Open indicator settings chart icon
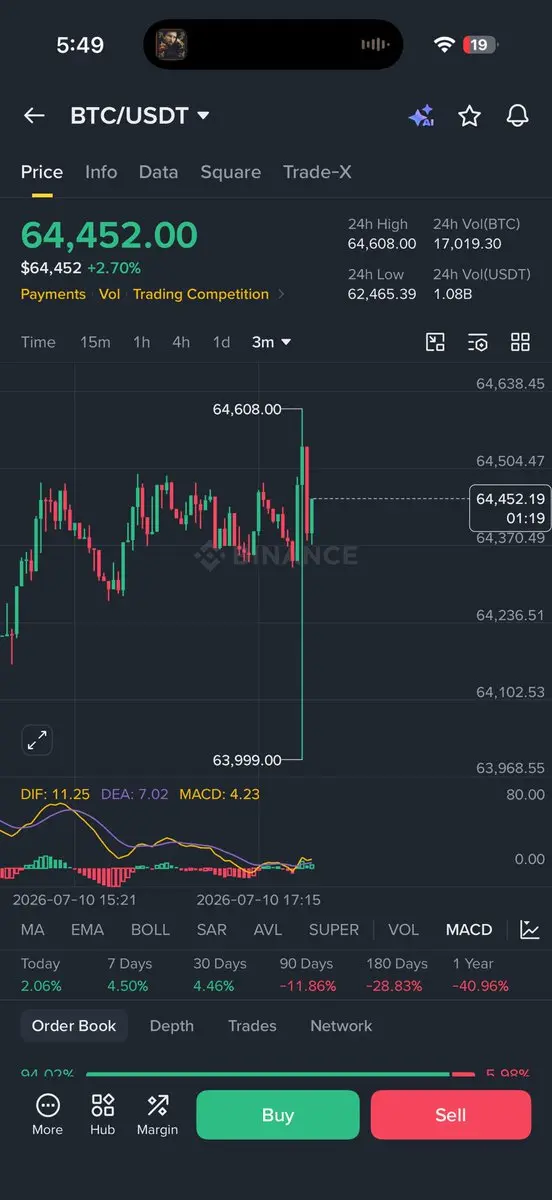The height and width of the screenshot is (1200, 552). (x=530, y=930)
